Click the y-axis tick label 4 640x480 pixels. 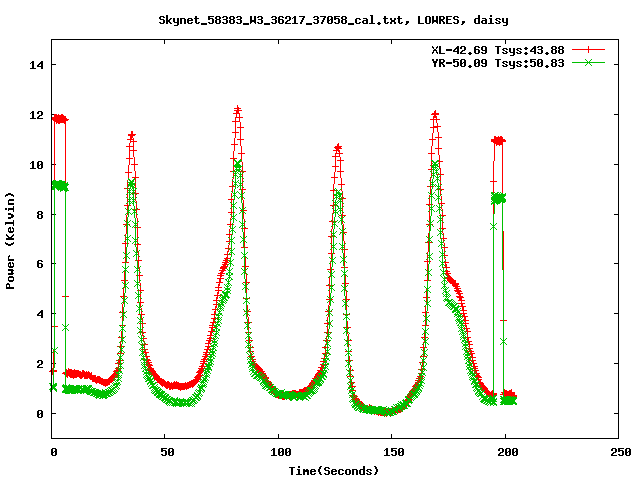[x=40, y=314]
